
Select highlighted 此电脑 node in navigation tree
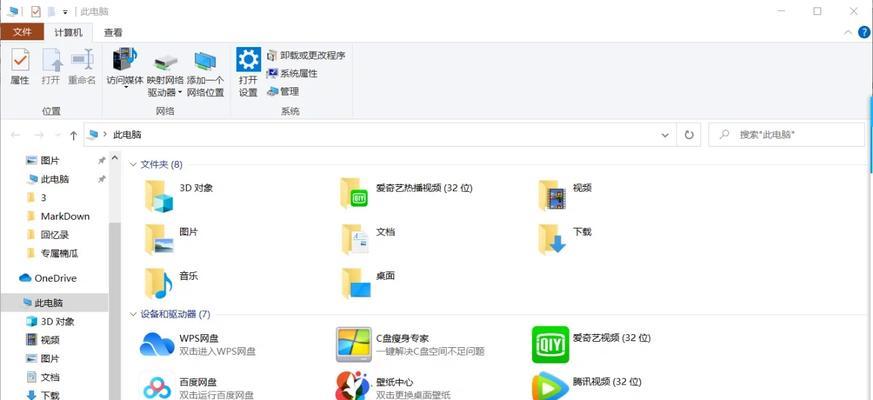[x=55, y=303]
